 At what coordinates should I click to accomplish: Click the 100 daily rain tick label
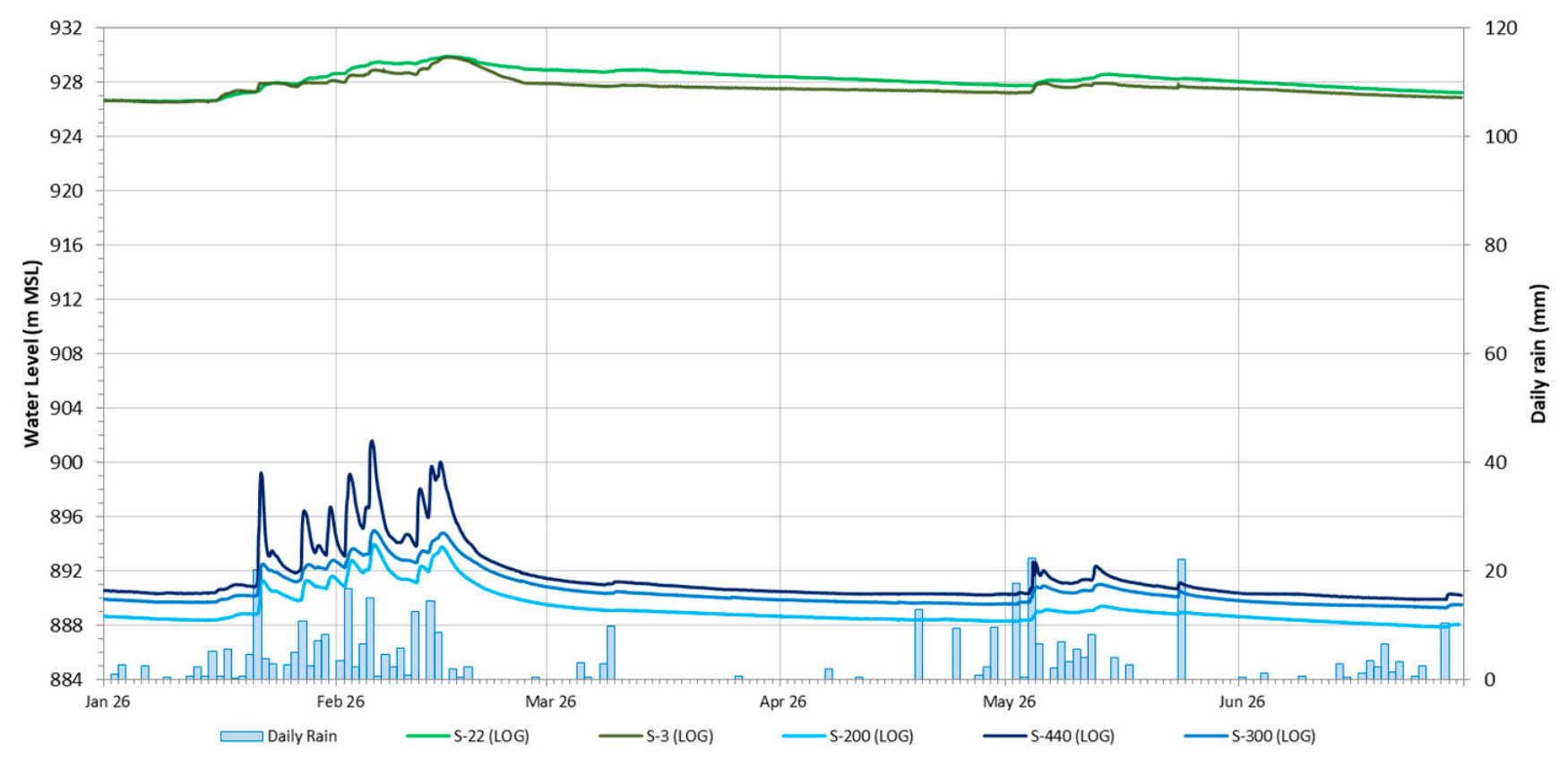(x=1501, y=136)
